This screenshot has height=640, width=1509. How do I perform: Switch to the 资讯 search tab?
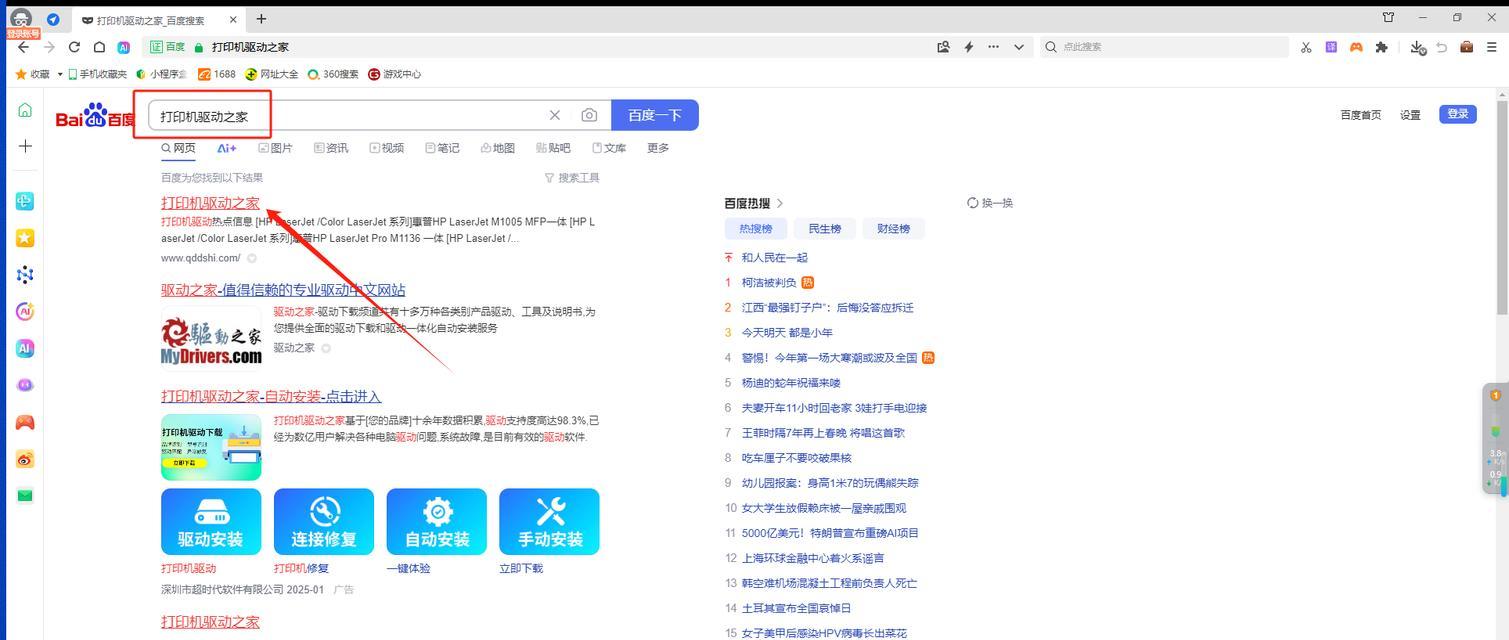click(331, 148)
